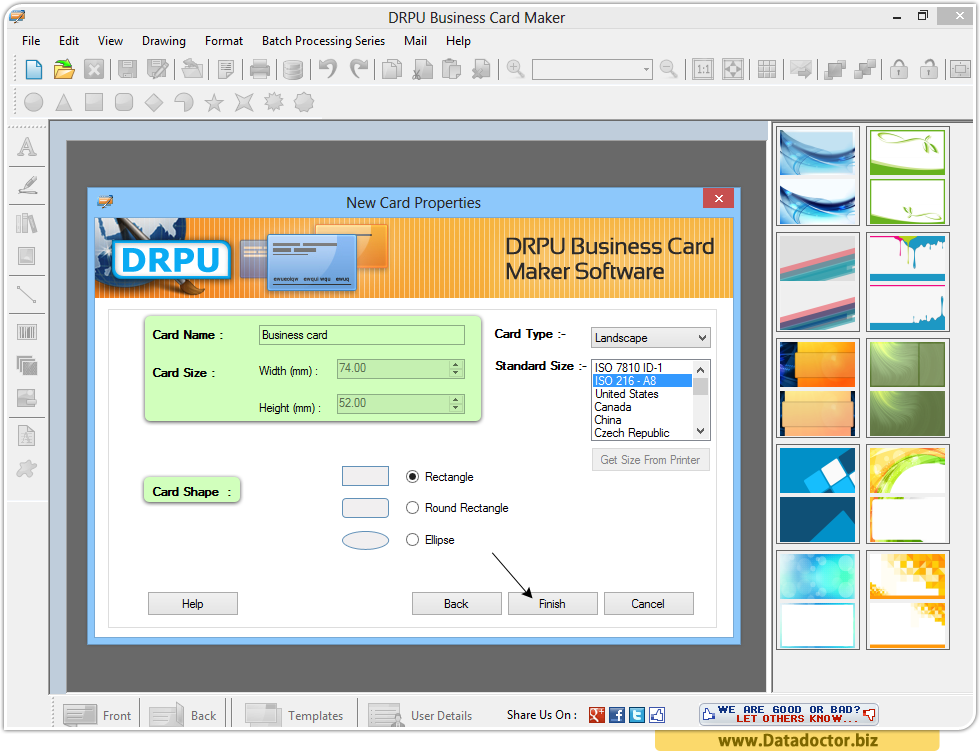Viewport: 980px width, 751px height.
Task: Click the Back button in dialog
Action: 456,604
